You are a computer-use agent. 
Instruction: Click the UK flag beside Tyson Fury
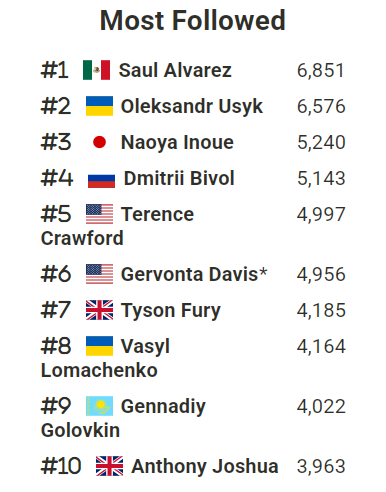click(x=99, y=310)
